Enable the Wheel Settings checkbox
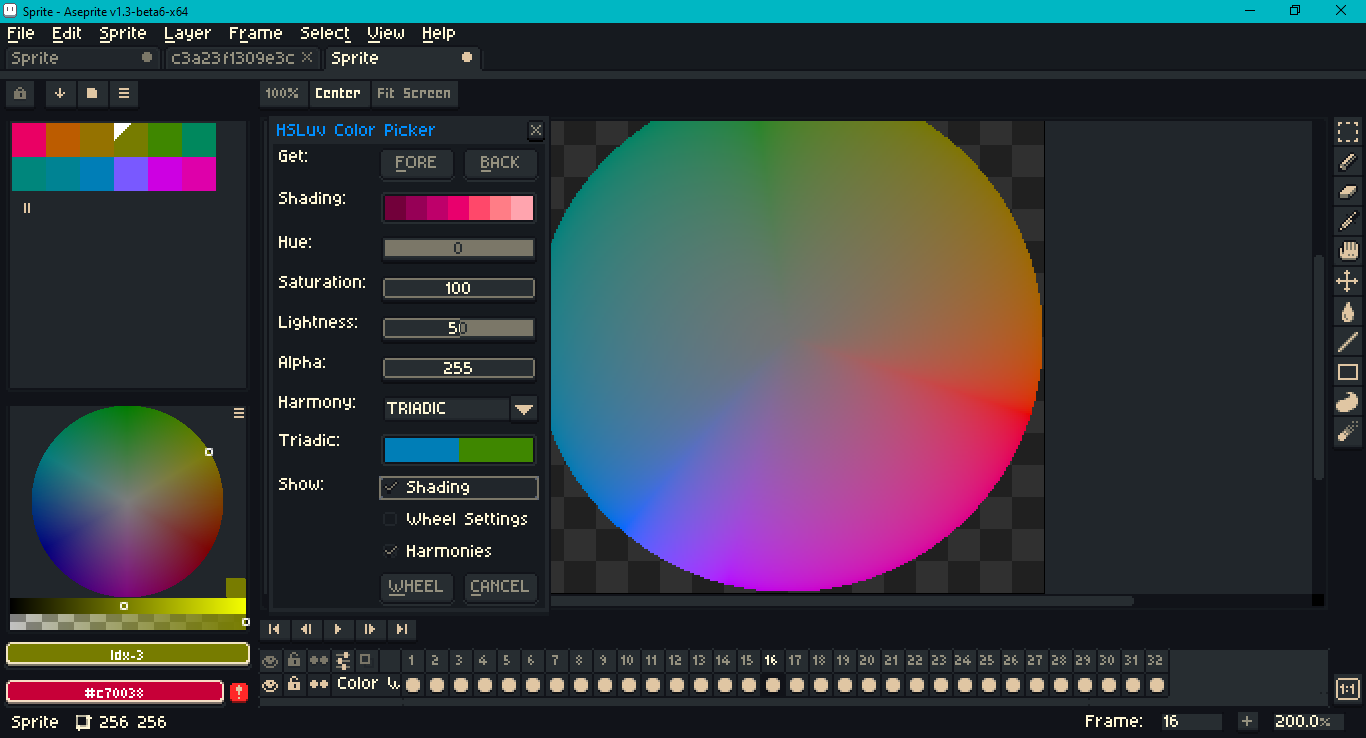 point(391,519)
